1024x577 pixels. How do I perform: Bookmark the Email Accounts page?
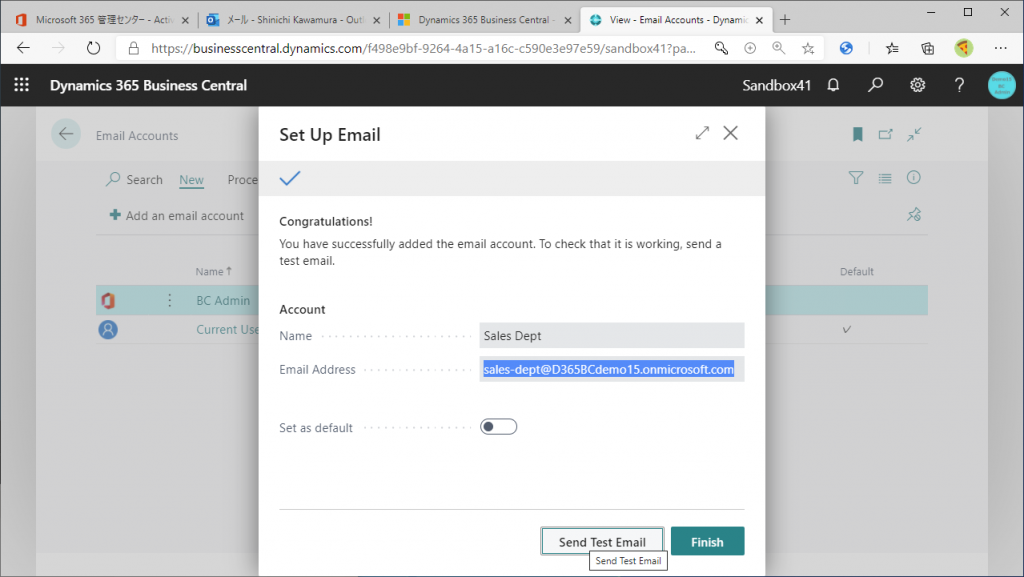coord(857,134)
